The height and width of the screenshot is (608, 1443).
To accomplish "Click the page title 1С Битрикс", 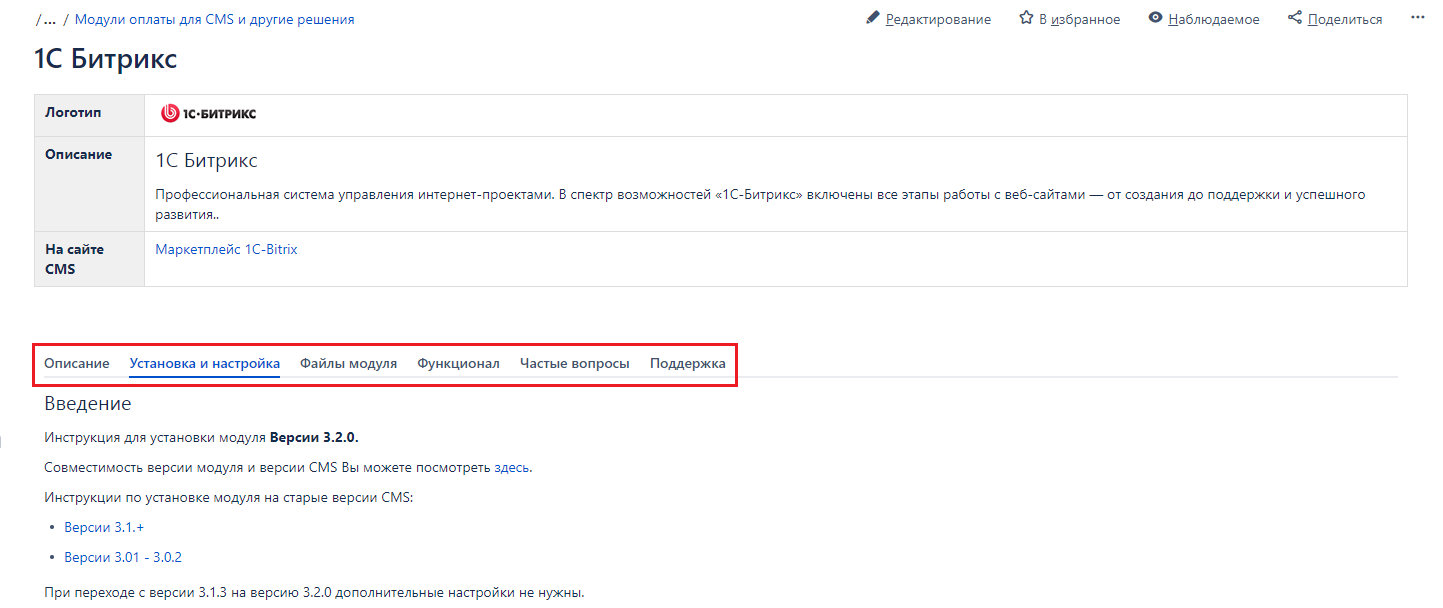I will pyautogui.click(x=106, y=59).
